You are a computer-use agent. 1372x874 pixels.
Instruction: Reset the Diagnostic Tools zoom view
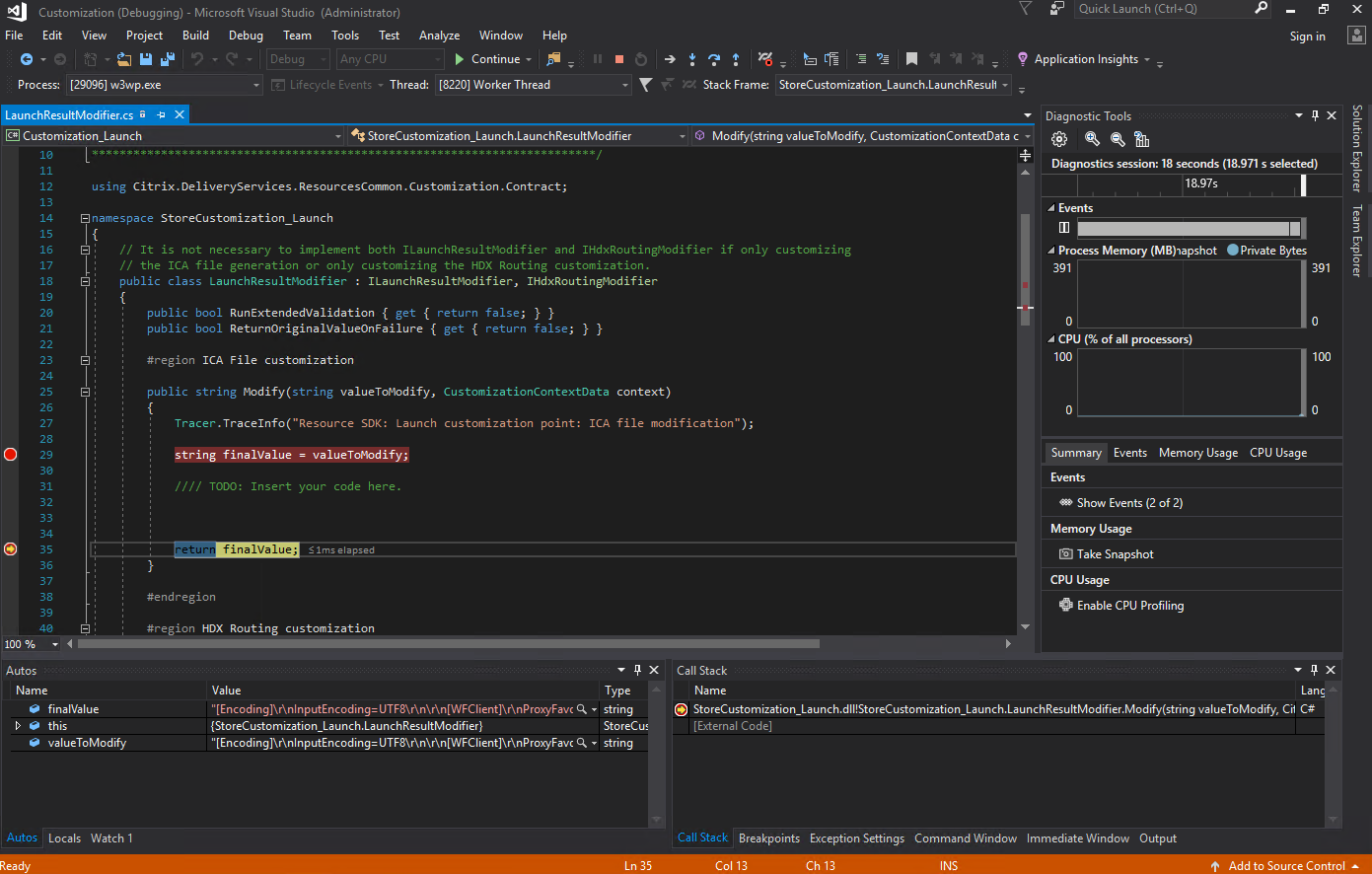tap(1141, 139)
